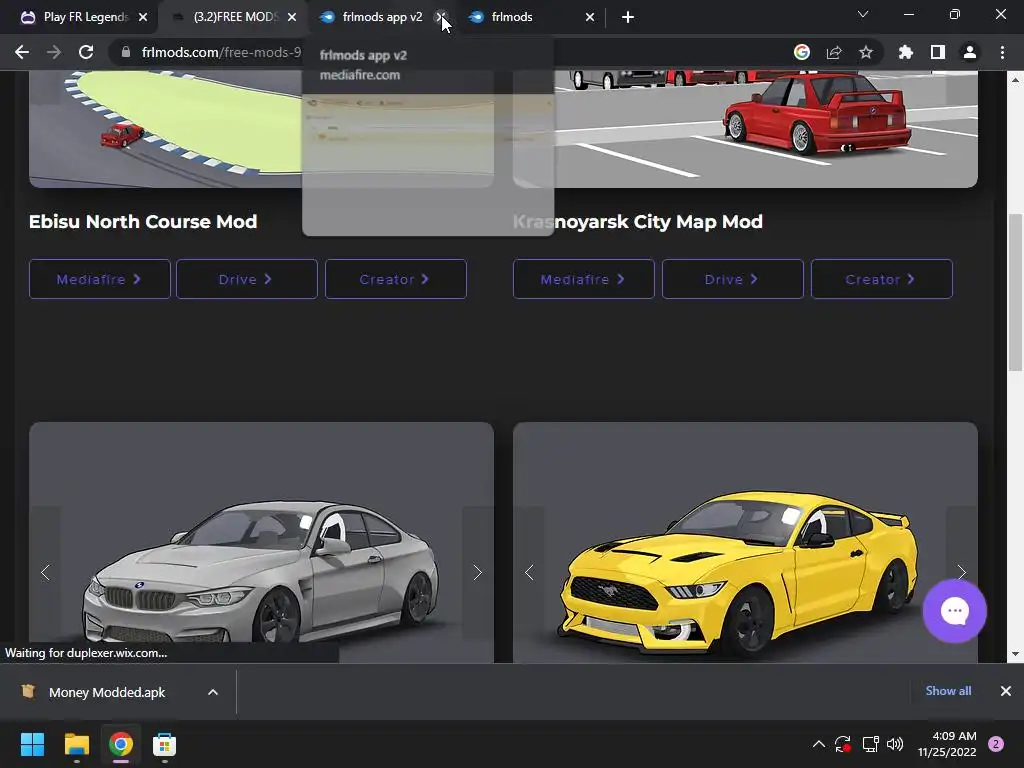Close the Play FR Legends tab

click(143, 17)
